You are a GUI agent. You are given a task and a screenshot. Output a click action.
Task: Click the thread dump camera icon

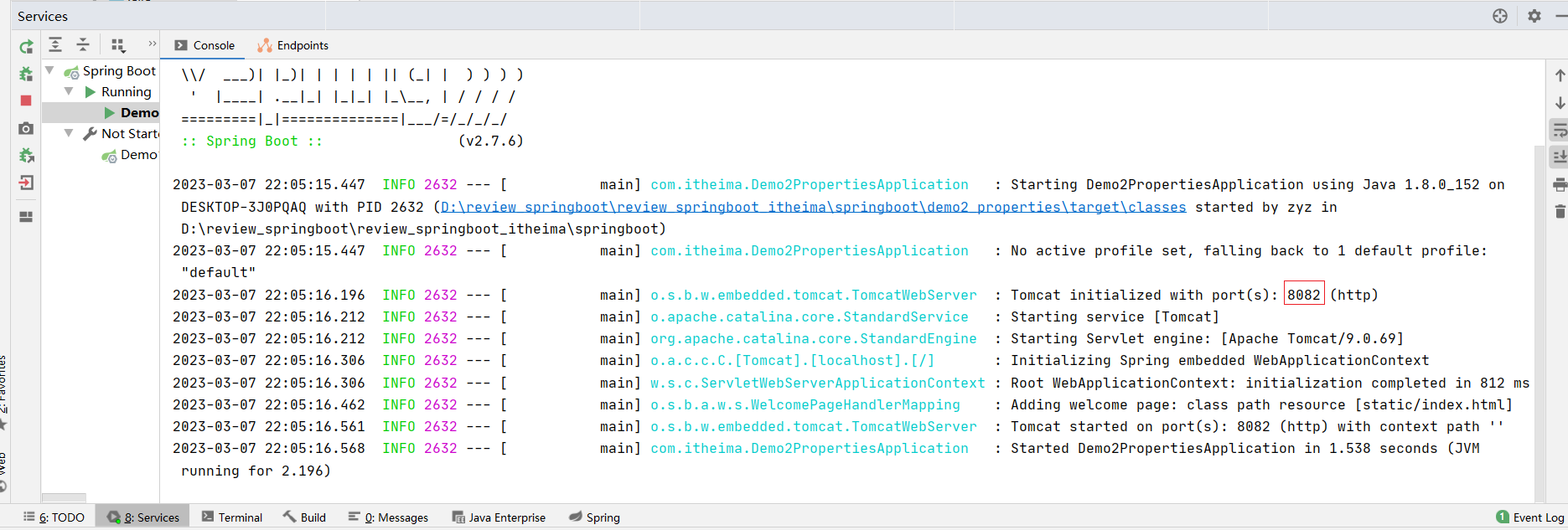[x=26, y=128]
